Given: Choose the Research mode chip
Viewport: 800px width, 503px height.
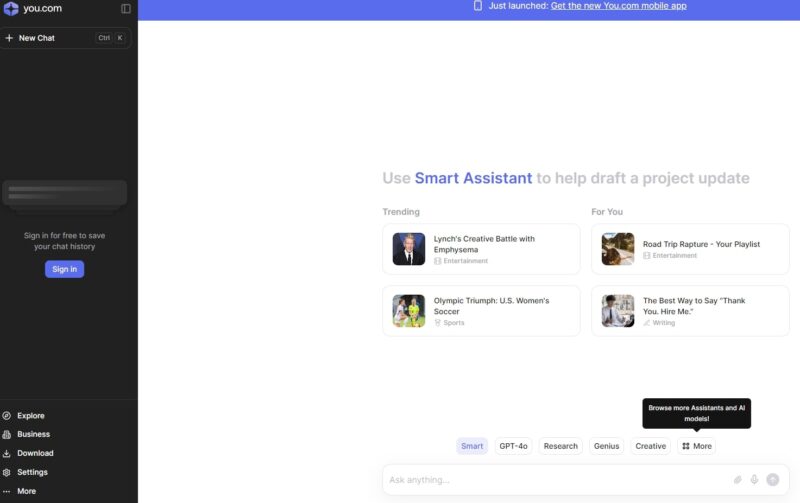Looking at the screenshot, I should [560, 446].
